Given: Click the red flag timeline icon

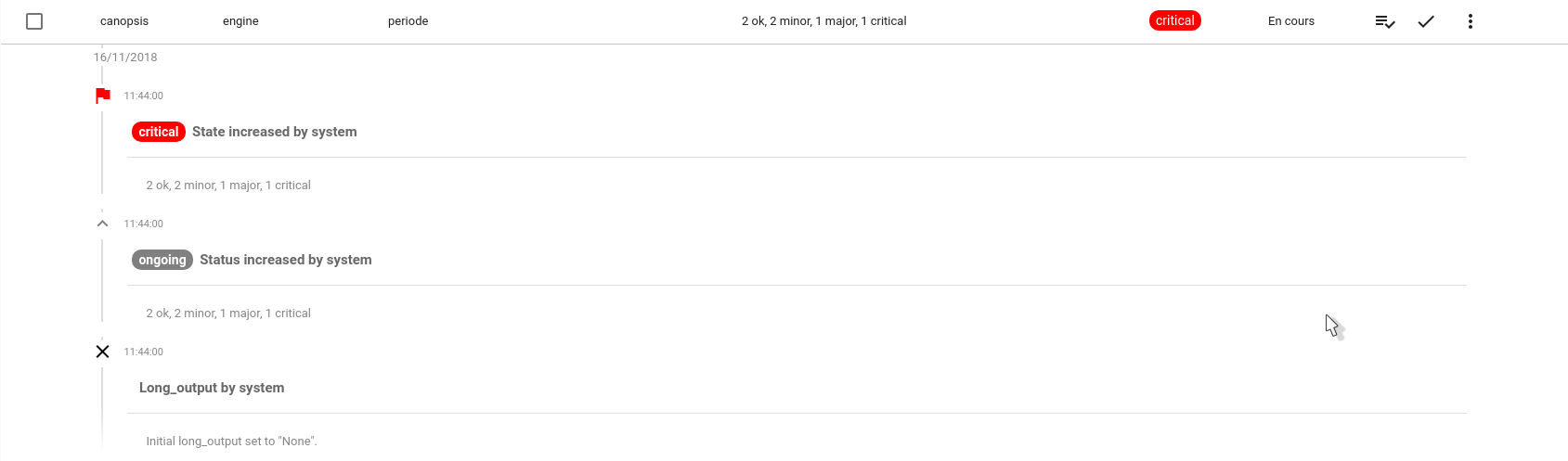Looking at the screenshot, I should pos(103,96).
